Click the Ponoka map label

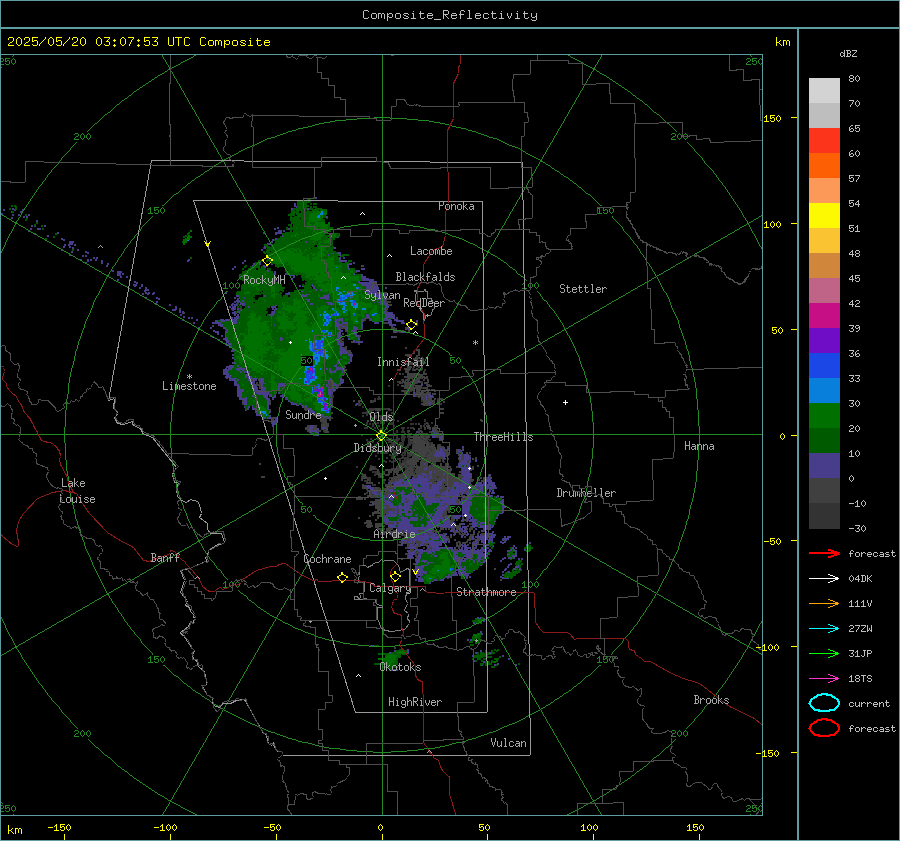456,206
